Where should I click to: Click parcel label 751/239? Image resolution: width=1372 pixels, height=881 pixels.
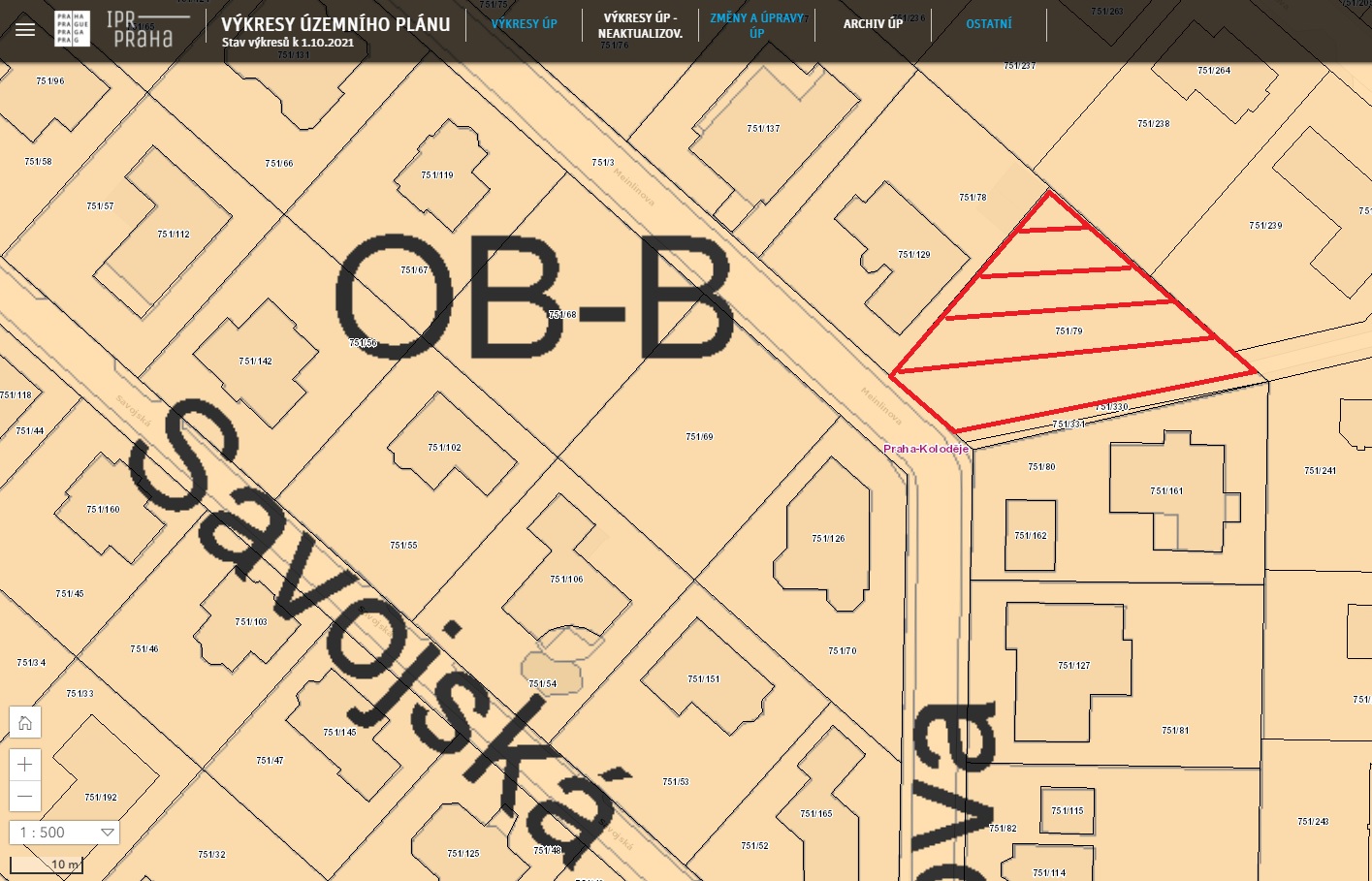1265,226
